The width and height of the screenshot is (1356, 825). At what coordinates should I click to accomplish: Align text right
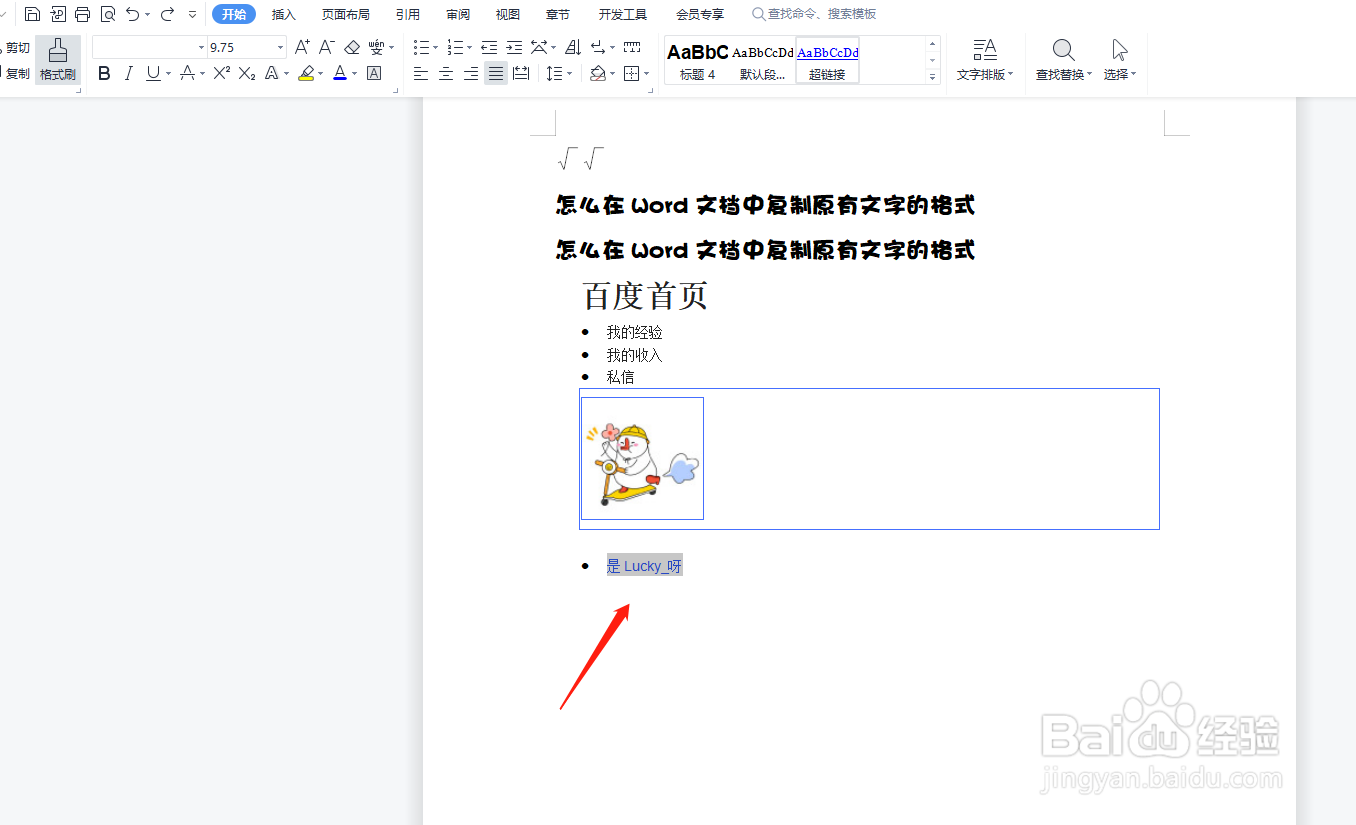471,73
